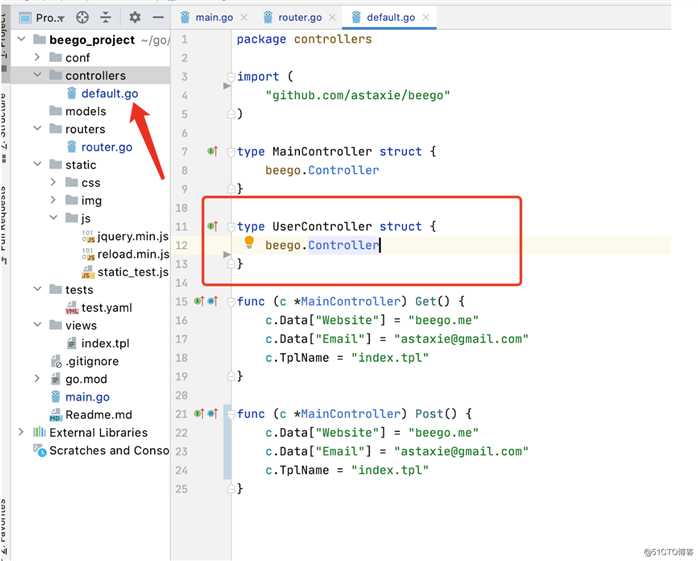Fold the Get function on line 15
Screen dimensions: 698x561
pyautogui.click(x=231, y=301)
